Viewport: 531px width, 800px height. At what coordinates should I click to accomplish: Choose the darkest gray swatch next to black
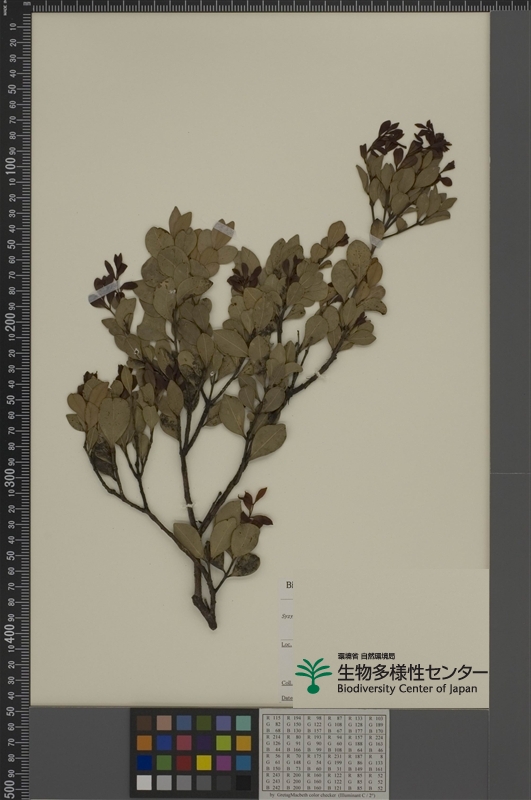[223, 783]
